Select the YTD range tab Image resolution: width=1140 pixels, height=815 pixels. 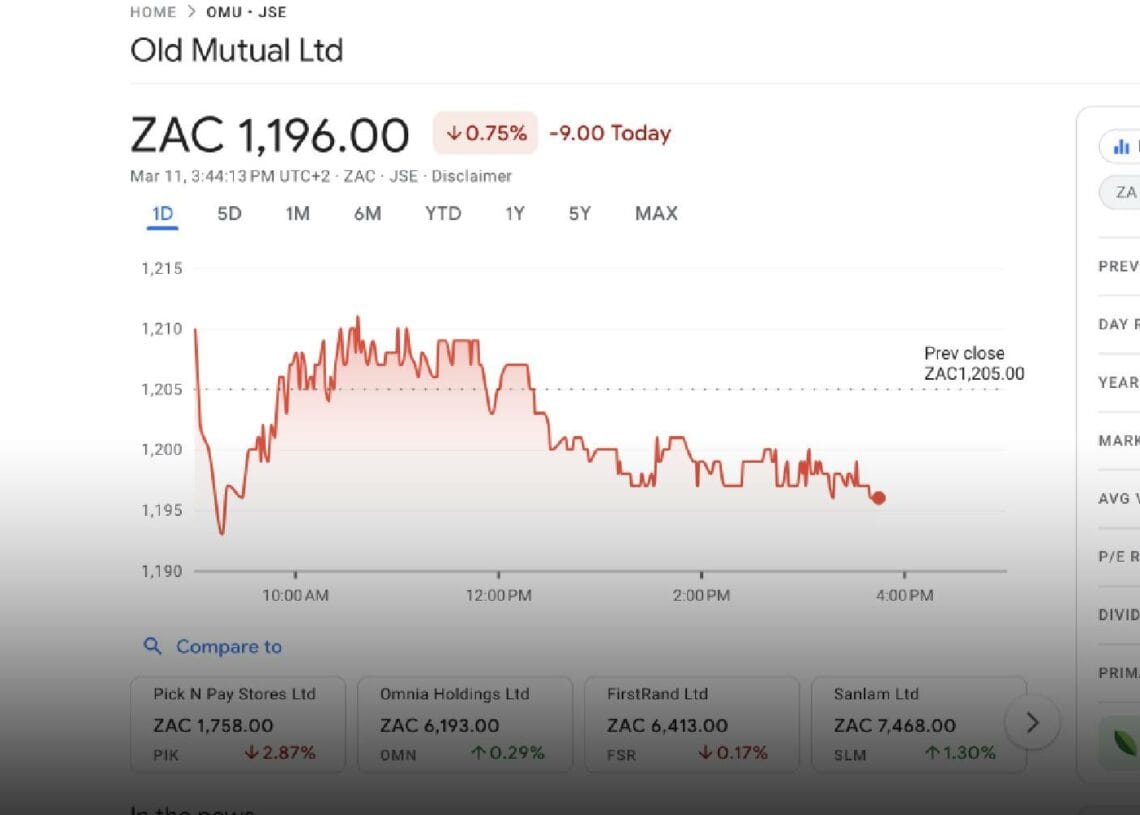(x=442, y=213)
